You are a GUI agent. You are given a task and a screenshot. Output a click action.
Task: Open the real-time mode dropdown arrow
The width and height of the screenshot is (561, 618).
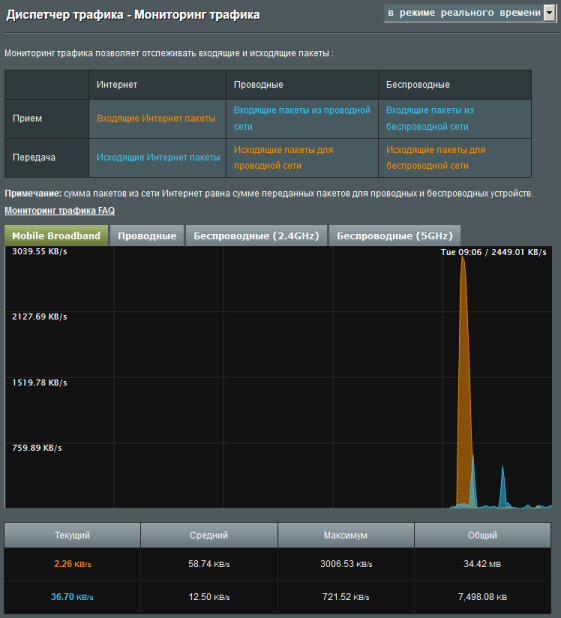pos(549,13)
